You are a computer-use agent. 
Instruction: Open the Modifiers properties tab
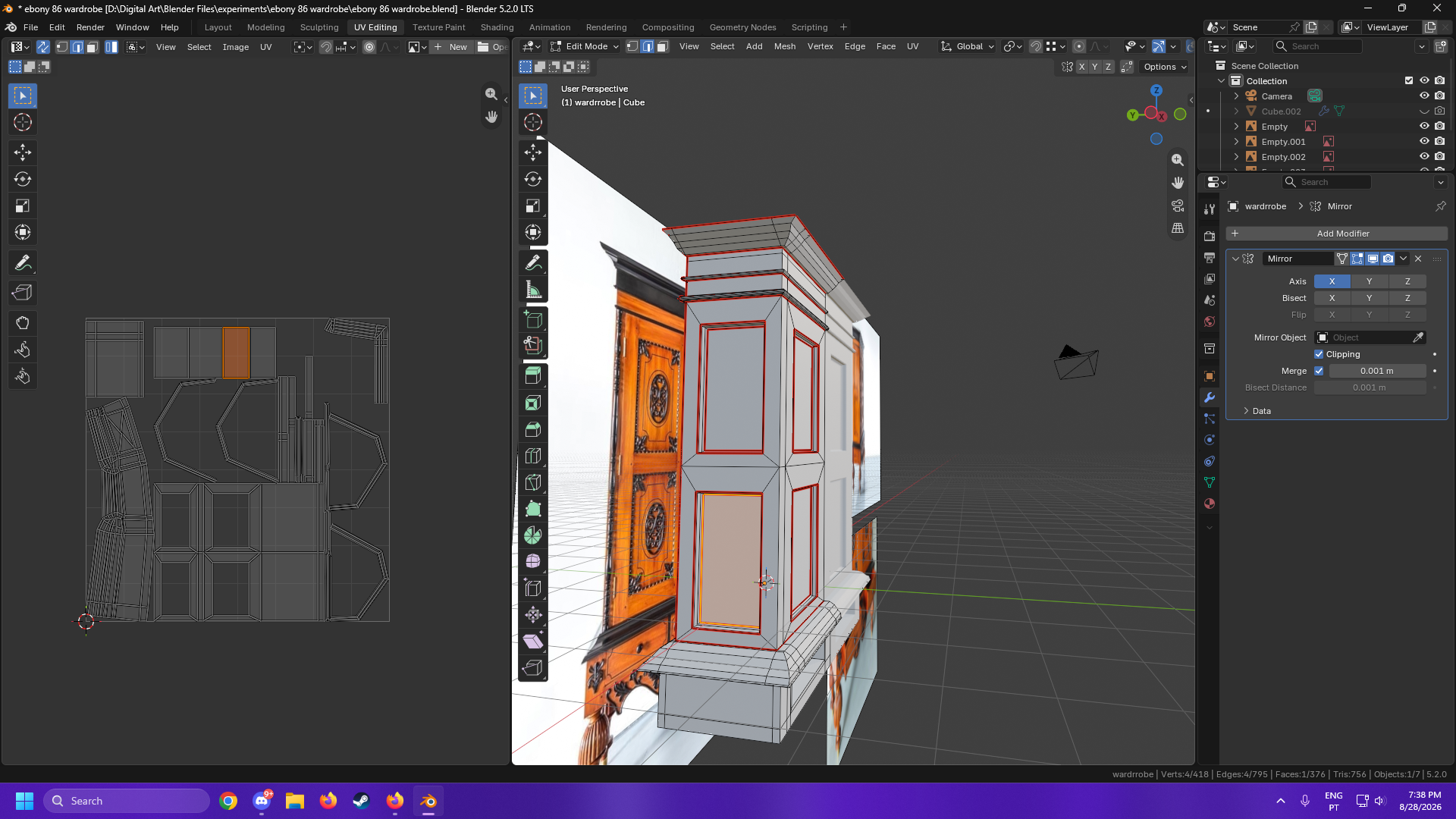pyautogui.click(x=1210, y=397)
